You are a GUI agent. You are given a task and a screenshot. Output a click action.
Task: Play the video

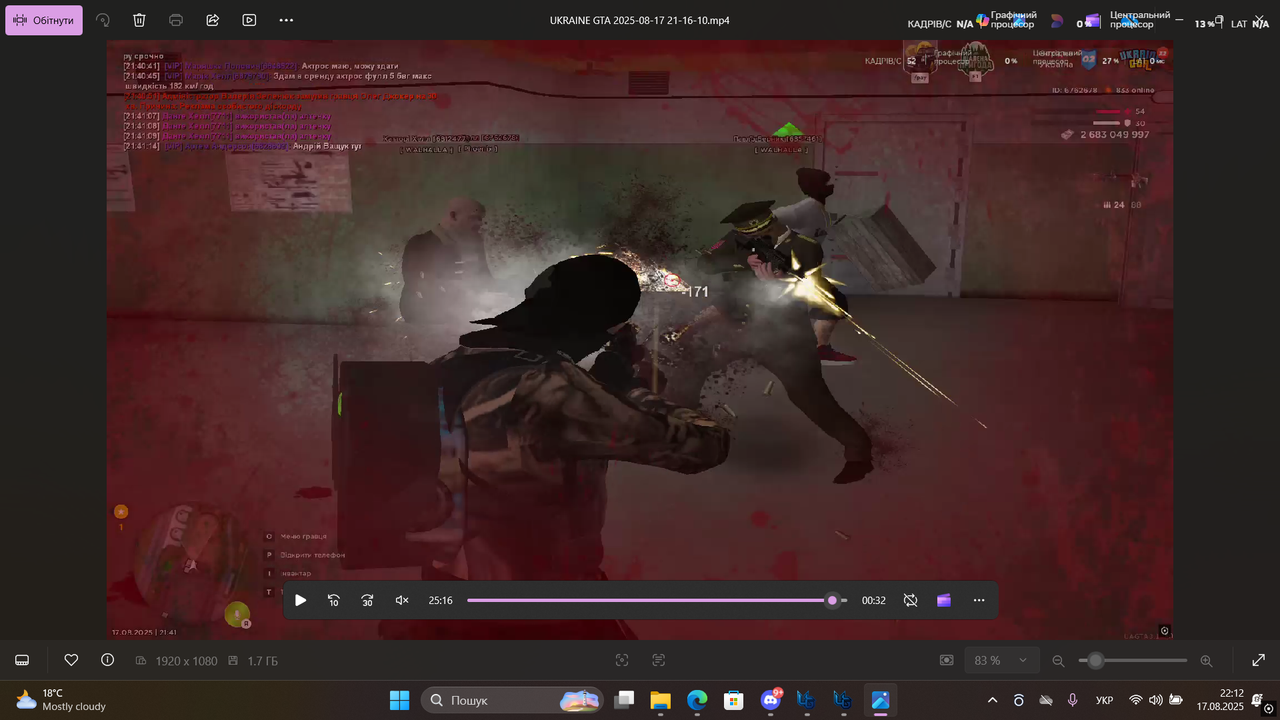click(x=300, y=600)
